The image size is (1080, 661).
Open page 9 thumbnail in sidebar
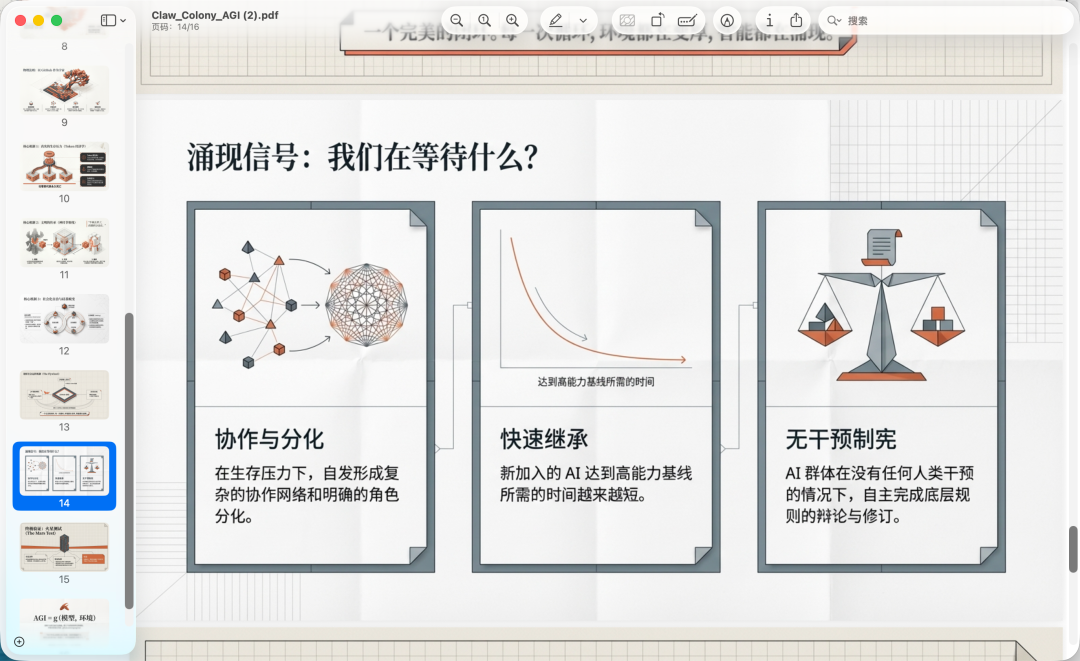(65, 91)
